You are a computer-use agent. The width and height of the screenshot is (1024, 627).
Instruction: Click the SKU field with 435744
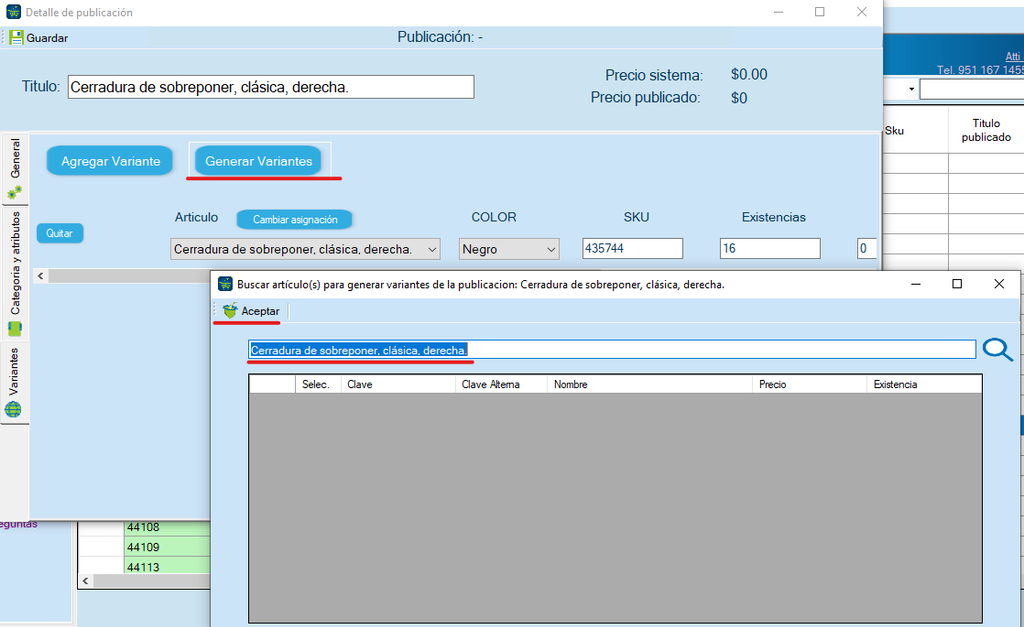pos(632,248)
